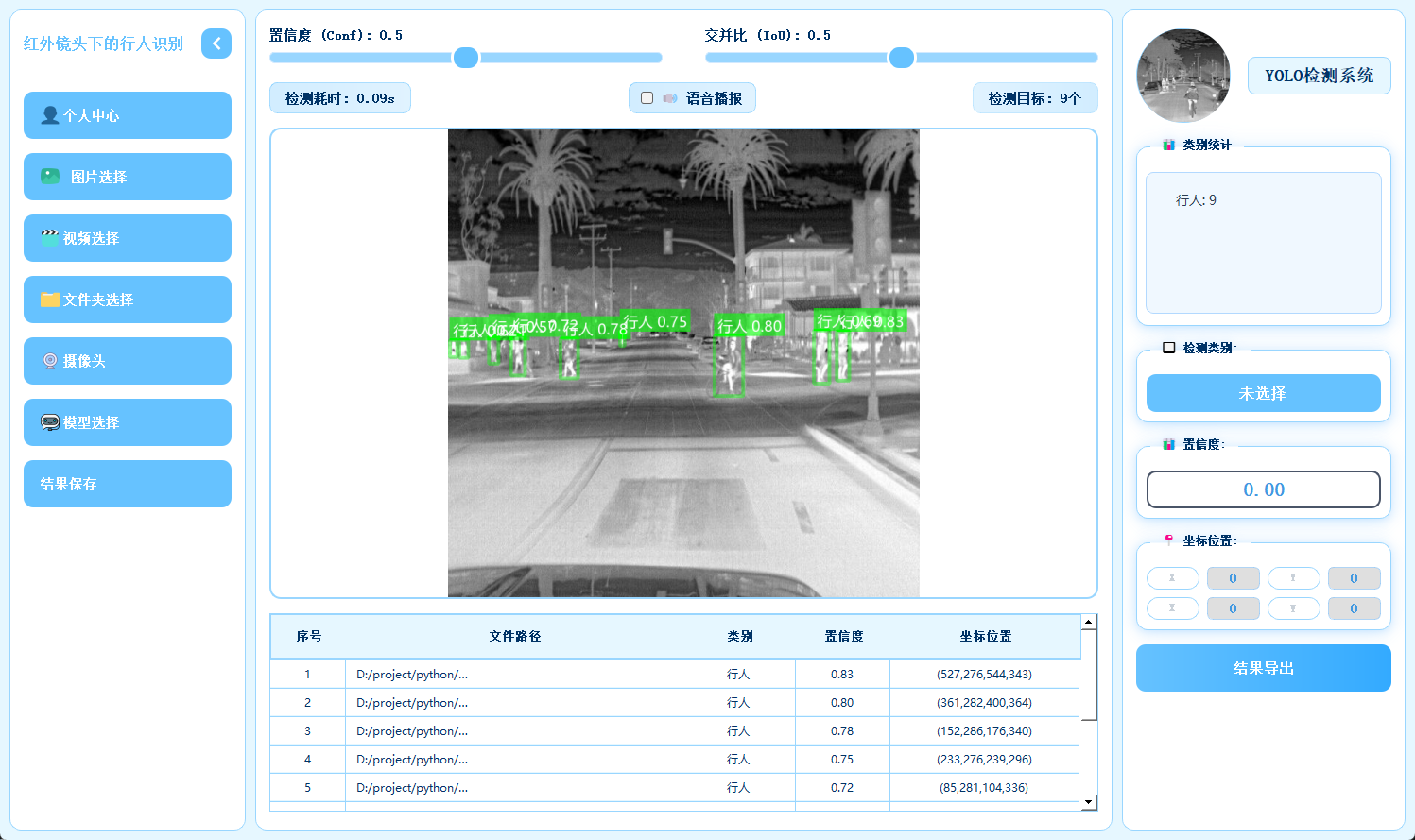
Task: Click the folder icon beside 文件夹选择
Action: (x=50, y=300)
